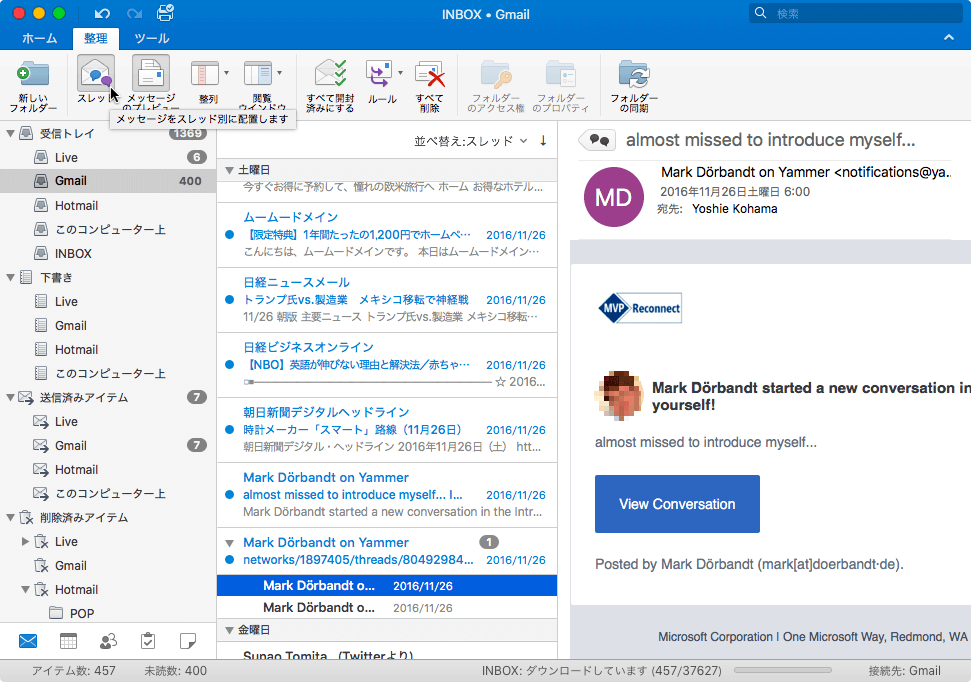Open the Arrange (整列) dropdown arrow

tap(227, 73)
